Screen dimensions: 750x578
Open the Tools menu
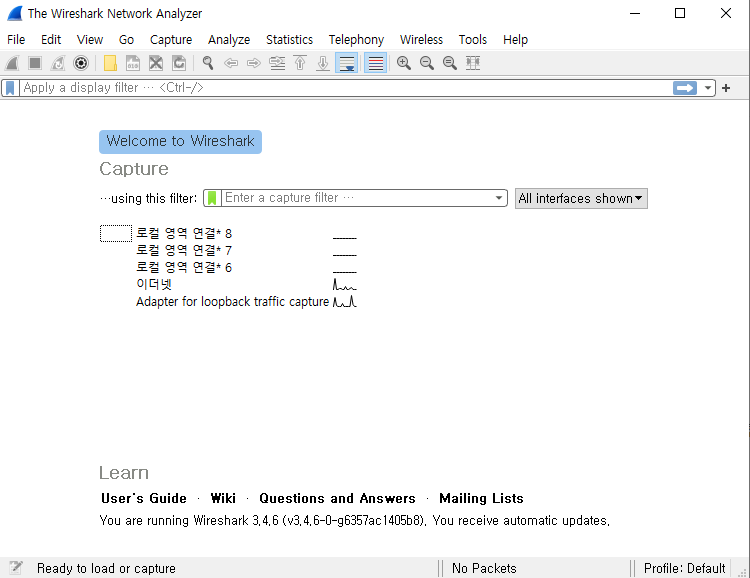click(x=473, y=40)
